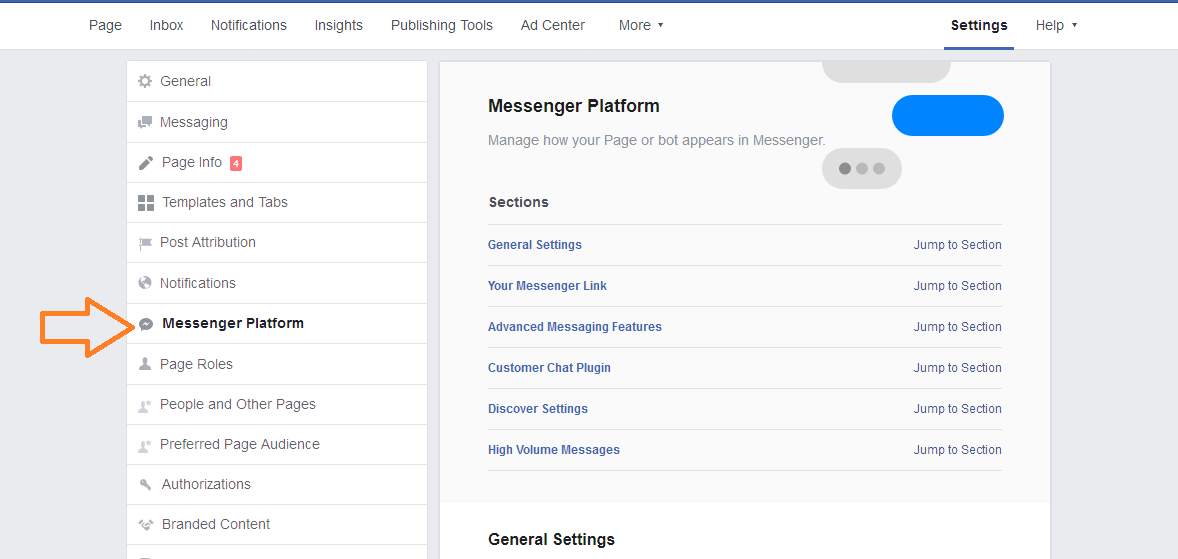Click the General Settings heading at bottom
This screenshot has height=559, width=1178.
[x=551, y=539]
